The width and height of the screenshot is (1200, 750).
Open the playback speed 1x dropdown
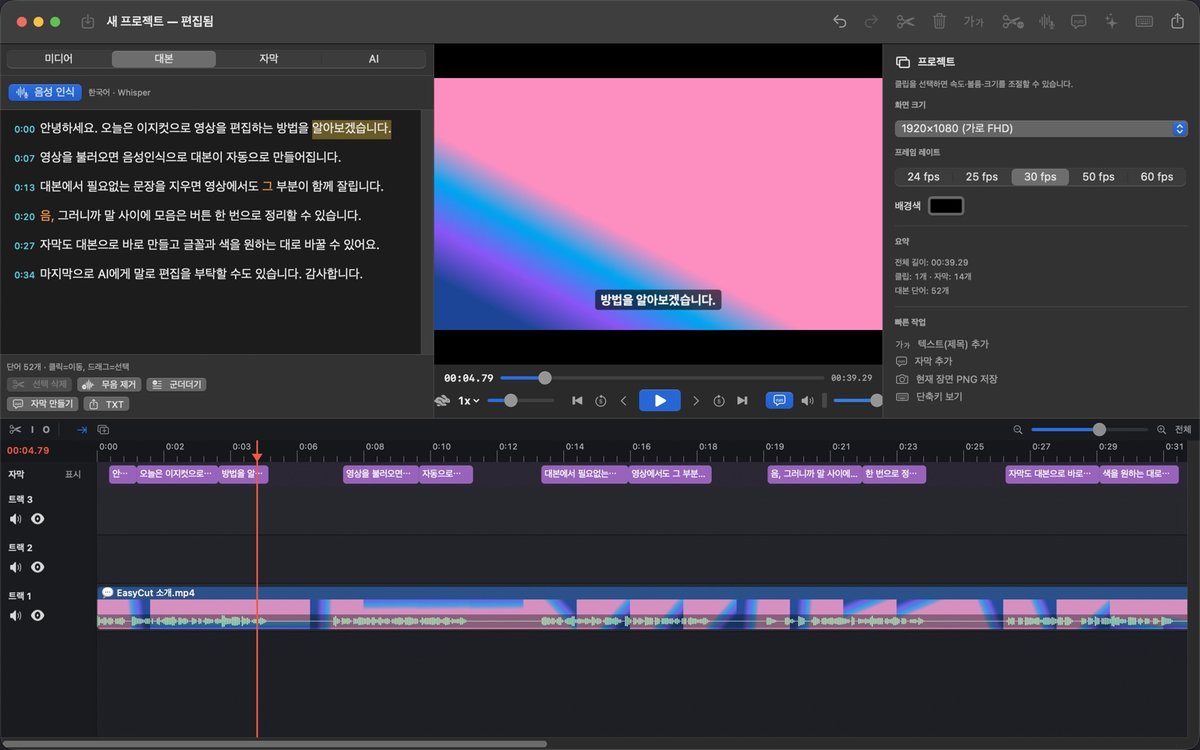[469, 400]
